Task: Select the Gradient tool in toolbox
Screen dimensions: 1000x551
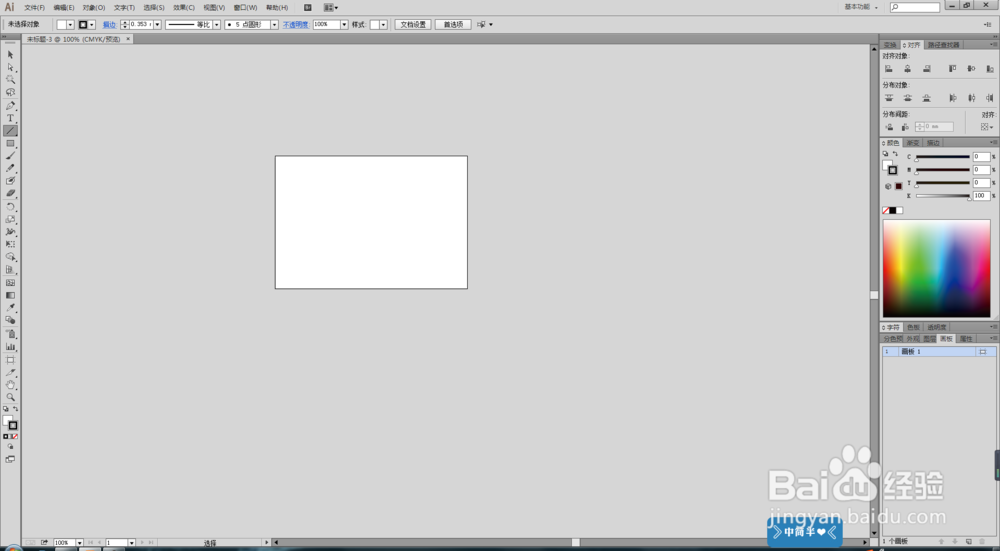Action: 10,295
